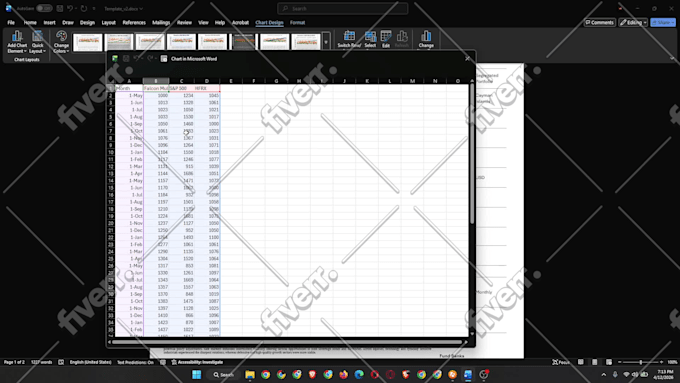Switch to Print Layout view
This screenshot has height=383, width=680.
(595, 362)
